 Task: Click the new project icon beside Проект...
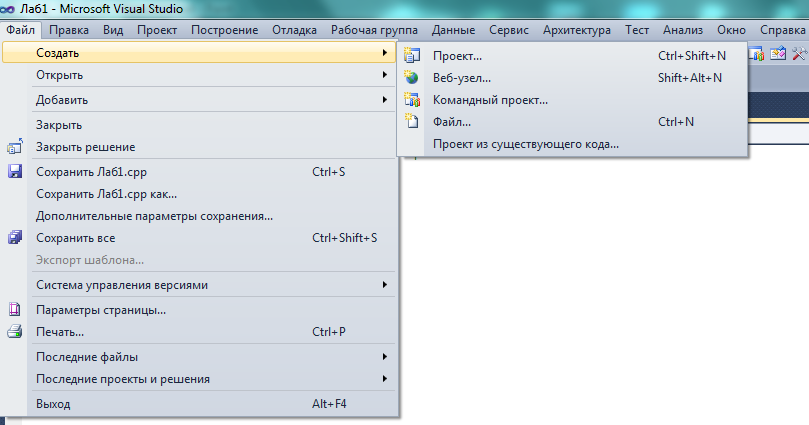click(412, 55)
